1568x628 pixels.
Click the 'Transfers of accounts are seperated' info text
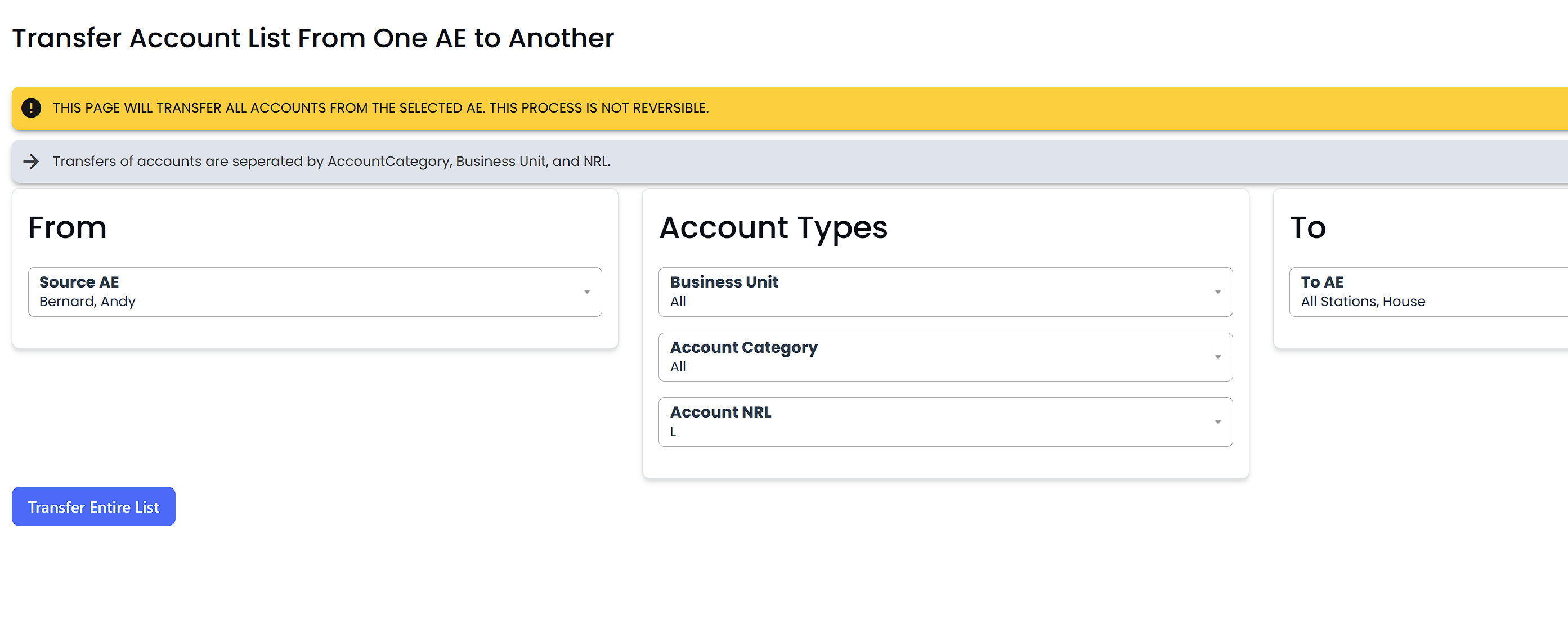pos(331,162)
